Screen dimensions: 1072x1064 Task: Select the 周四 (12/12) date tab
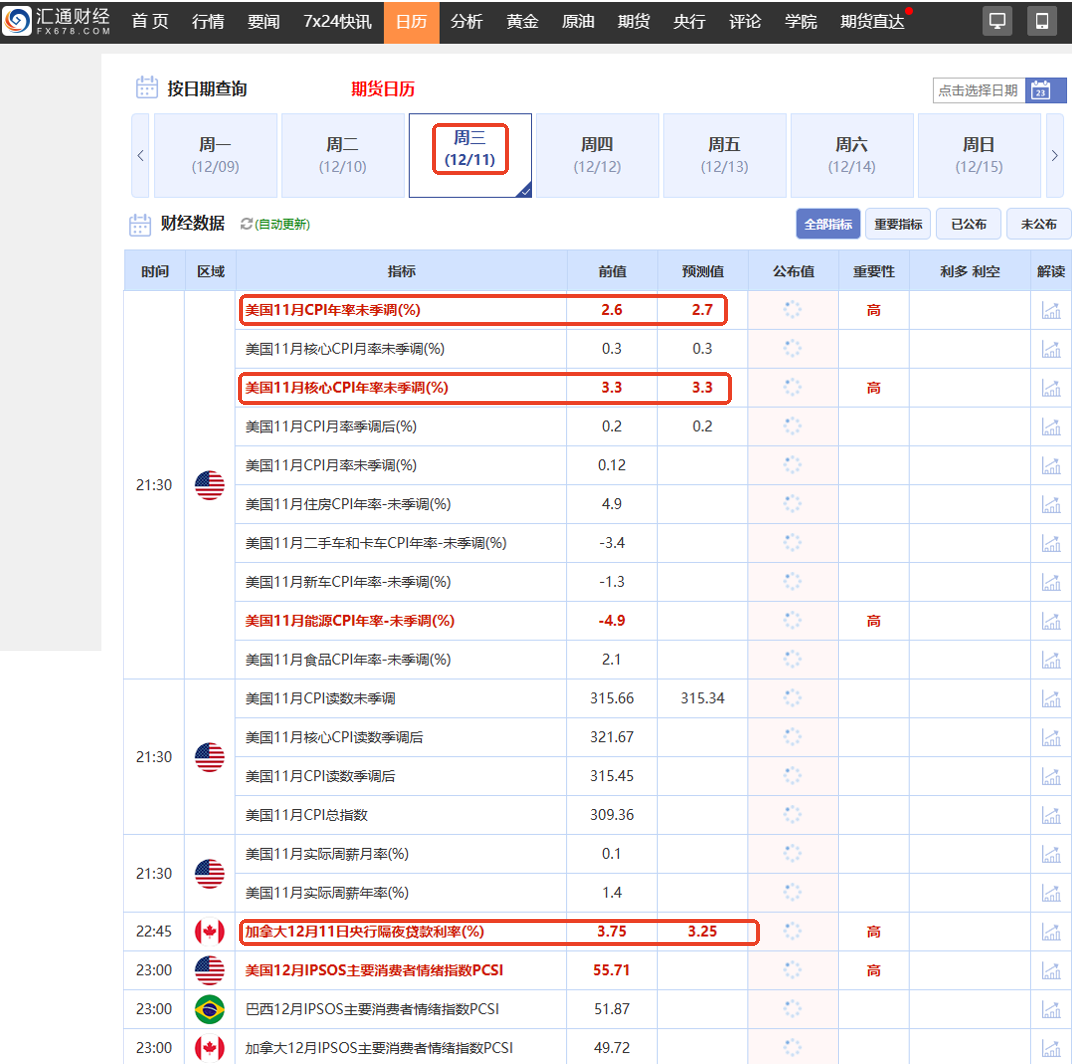tap(597, 155)
